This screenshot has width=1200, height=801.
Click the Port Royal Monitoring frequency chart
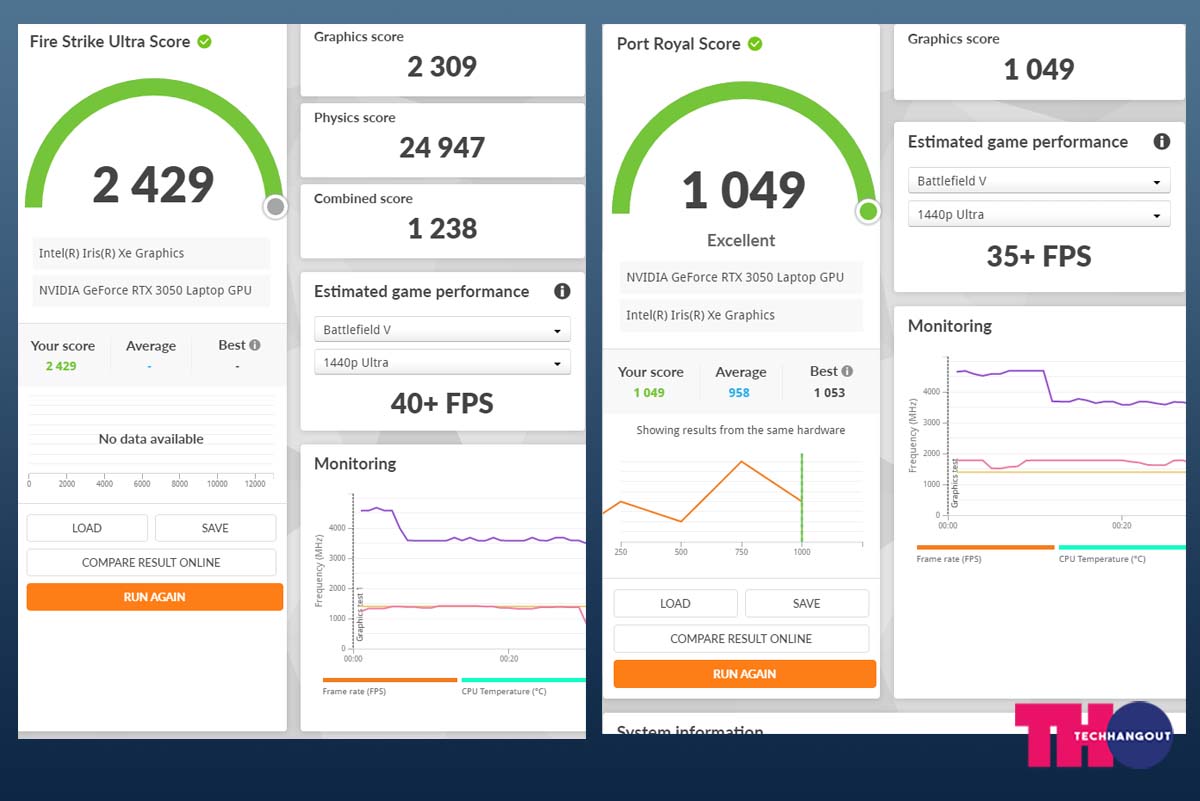1047,444
